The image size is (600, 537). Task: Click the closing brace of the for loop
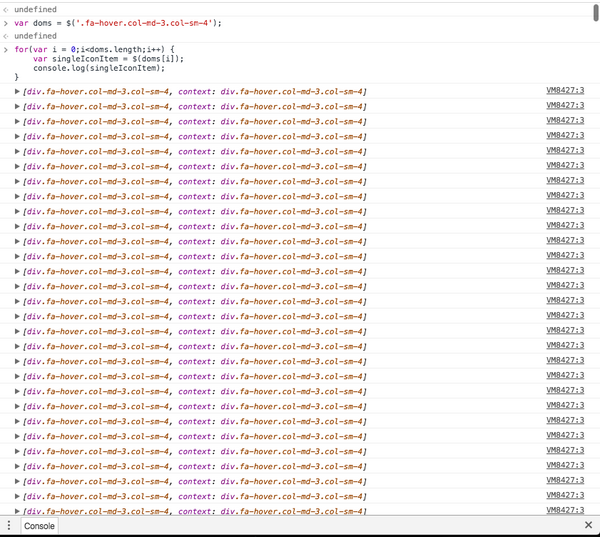pyautogui.click(x=16, y=77)
